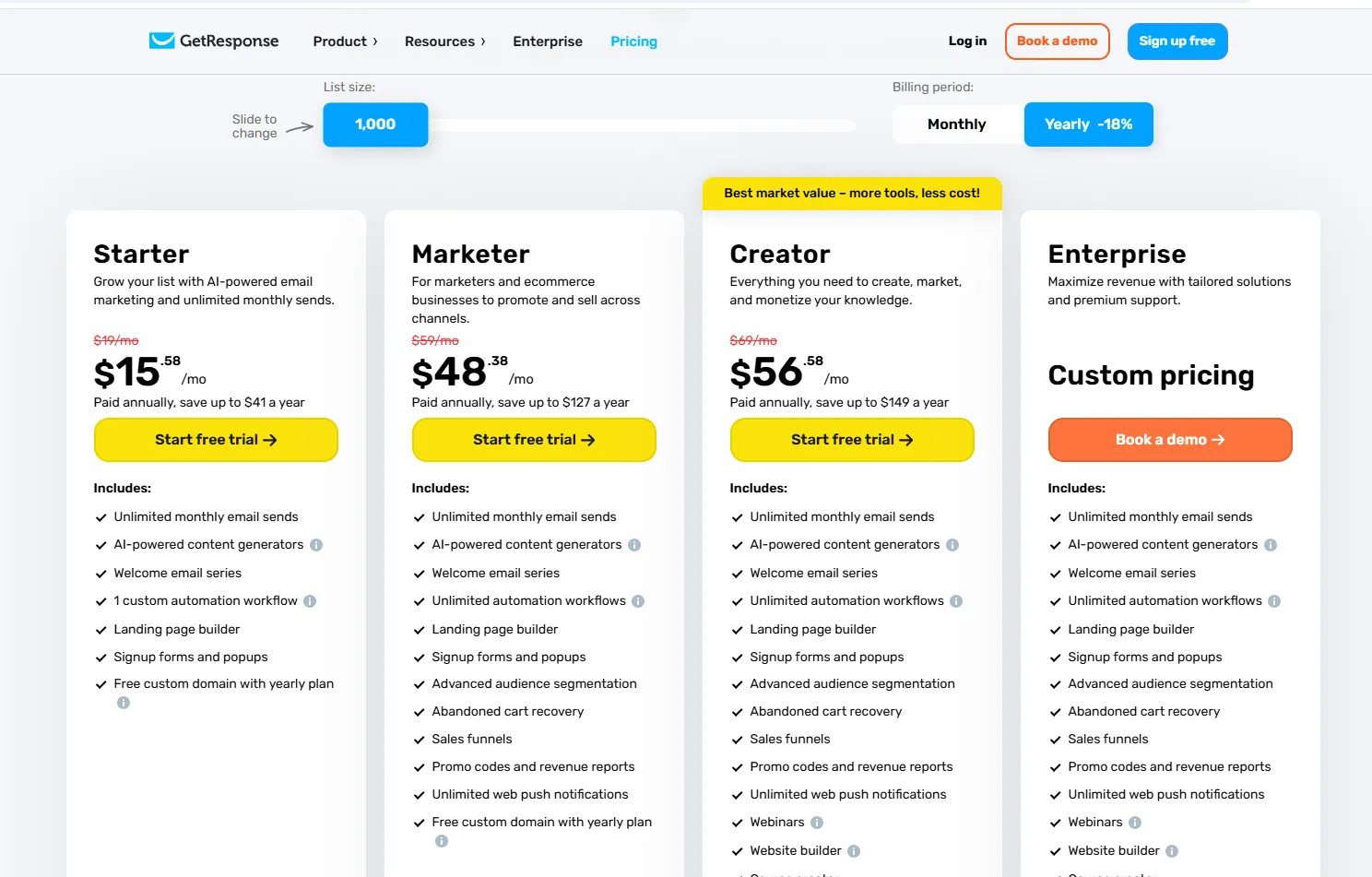
Task: Click info icon on Enterprise's AI-powered content generators
Action: [1271, 544]
